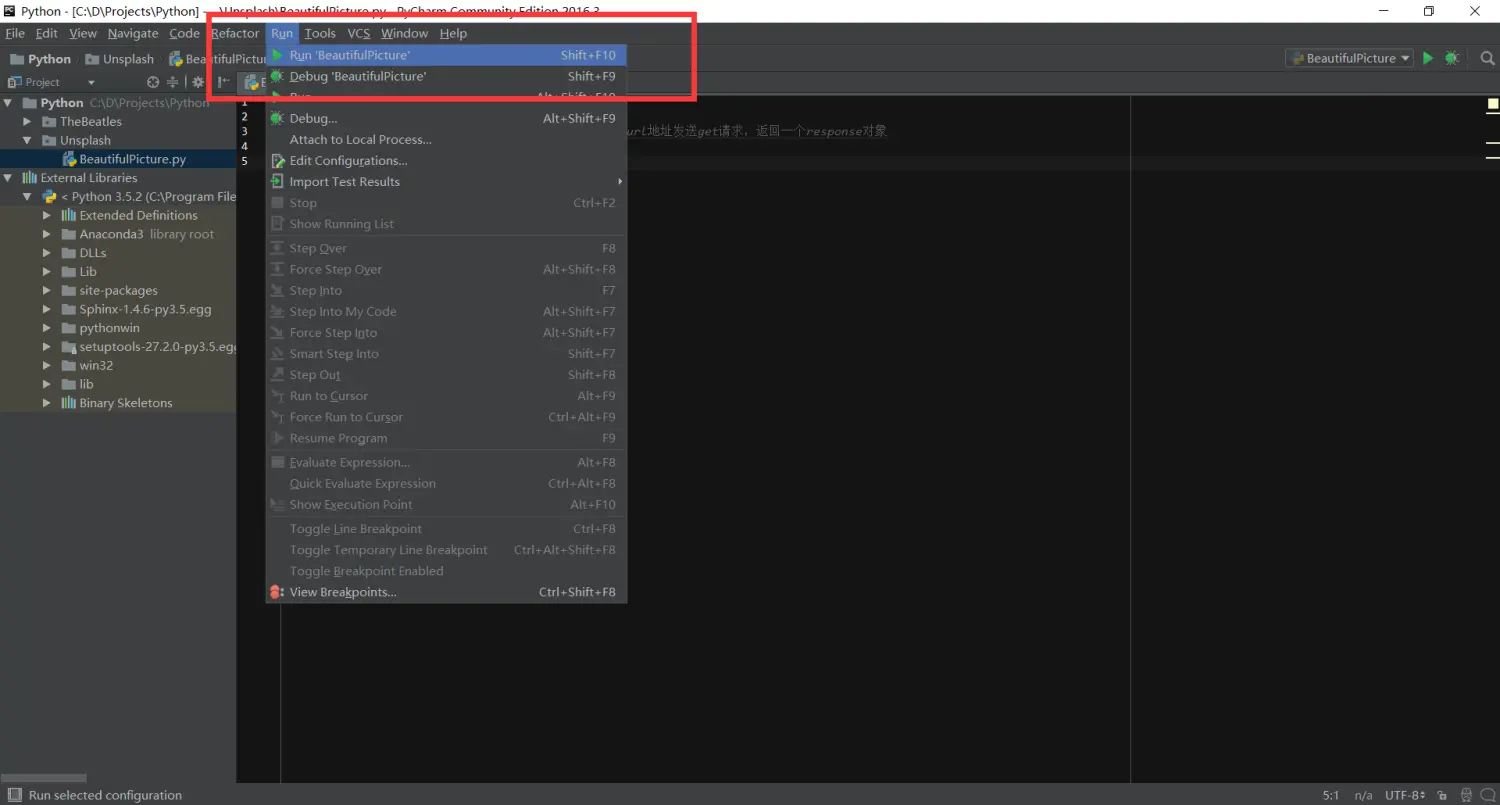Screen dimensions: 1500x805
Task: Choose View Breakpoints... menu entry
Action: [x=446, y=592]
